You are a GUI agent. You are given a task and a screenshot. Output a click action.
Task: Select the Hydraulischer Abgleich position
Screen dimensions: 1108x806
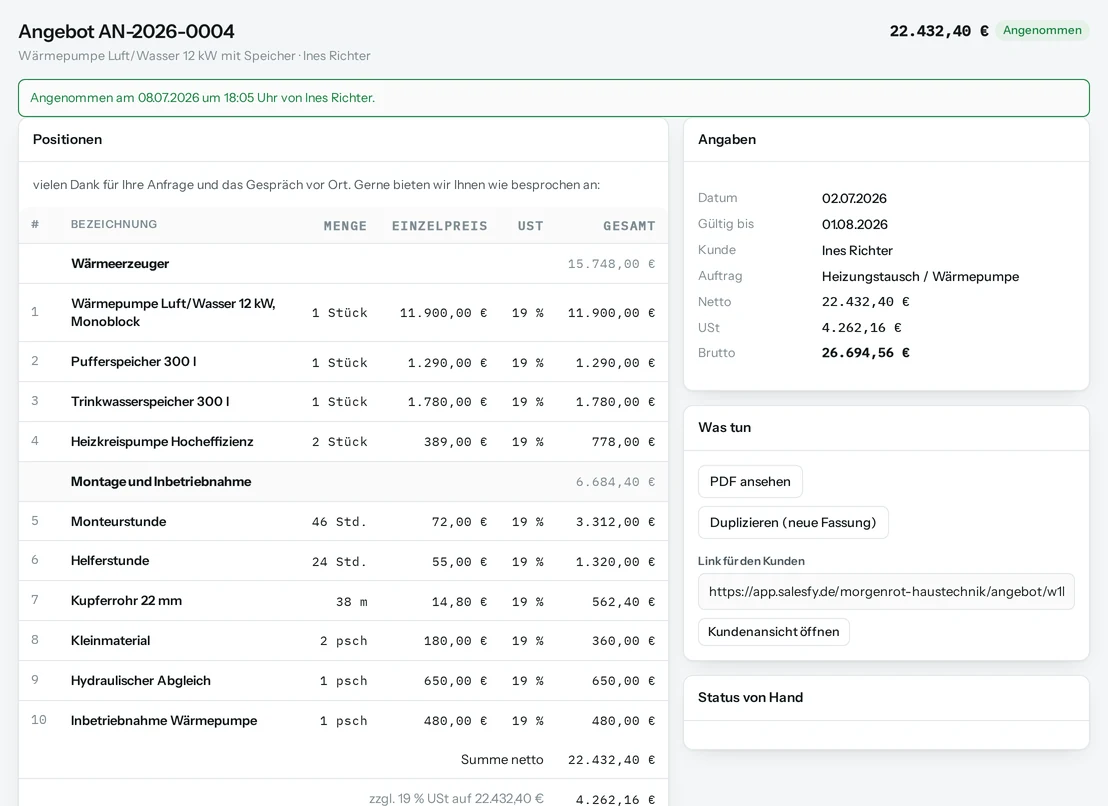[x=343, y=681]
